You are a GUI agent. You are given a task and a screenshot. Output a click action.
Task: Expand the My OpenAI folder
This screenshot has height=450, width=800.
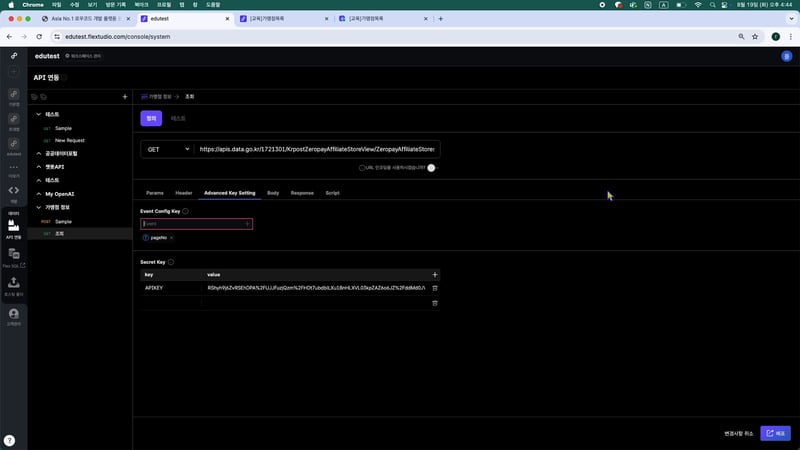pyautogui.click(x=38, y=193)
